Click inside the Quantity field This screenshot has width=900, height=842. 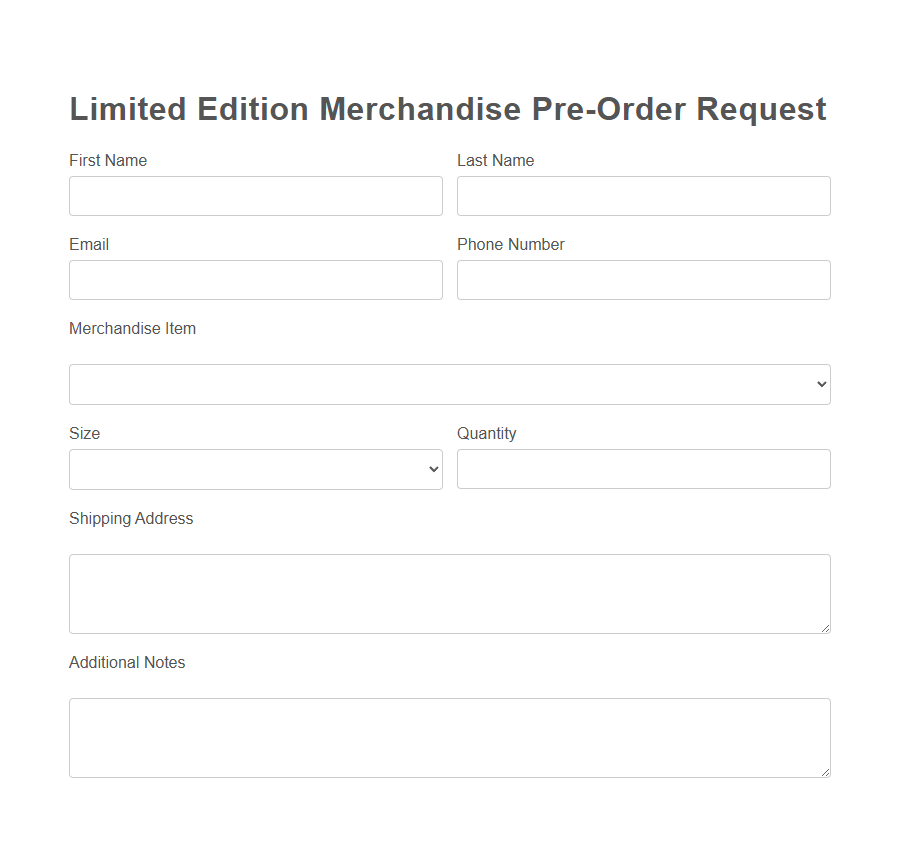point(643,469)
